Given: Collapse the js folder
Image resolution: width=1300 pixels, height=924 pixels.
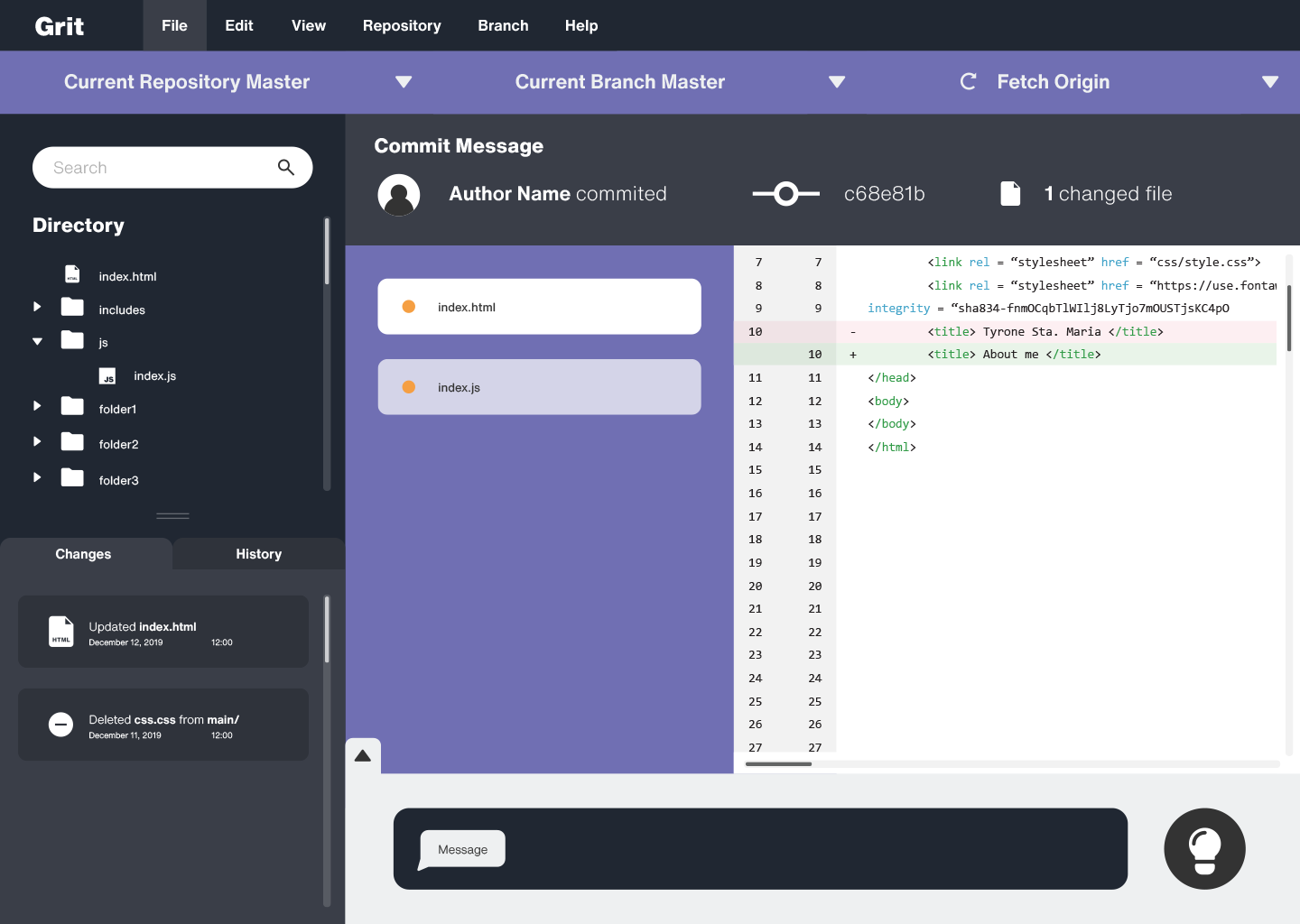Looking at the screenshot, I should [x=37, y=342].
